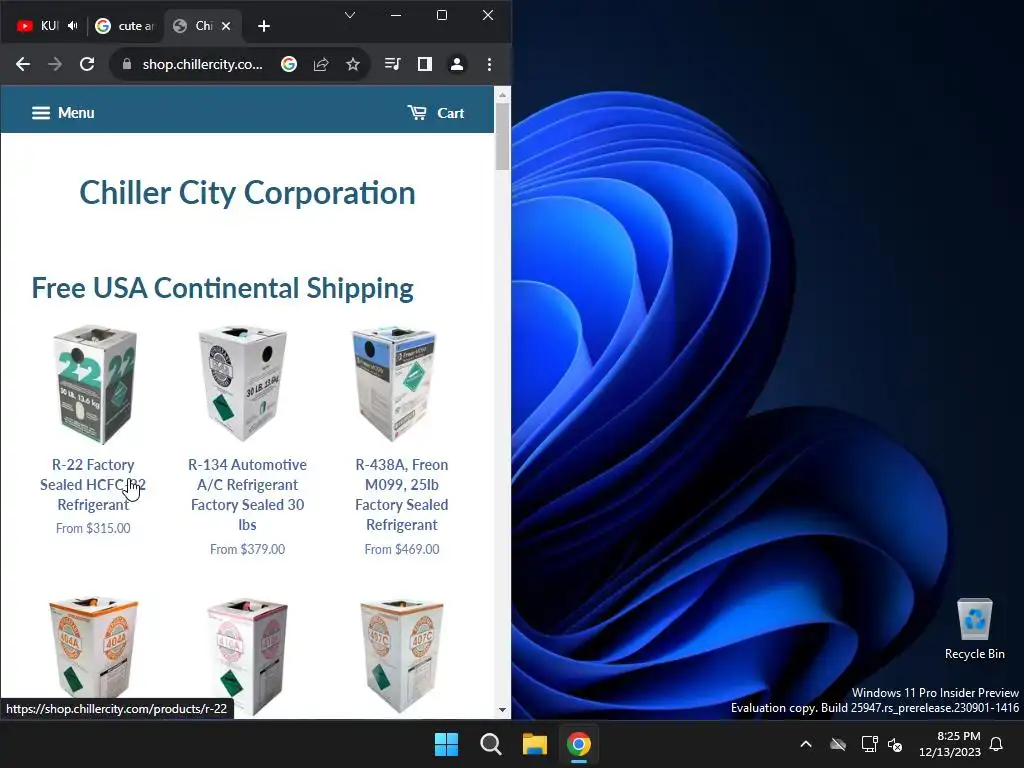Open R-22 Factory Sealed HCFC link
This screenshot has height=768, width=1024.
93,485
